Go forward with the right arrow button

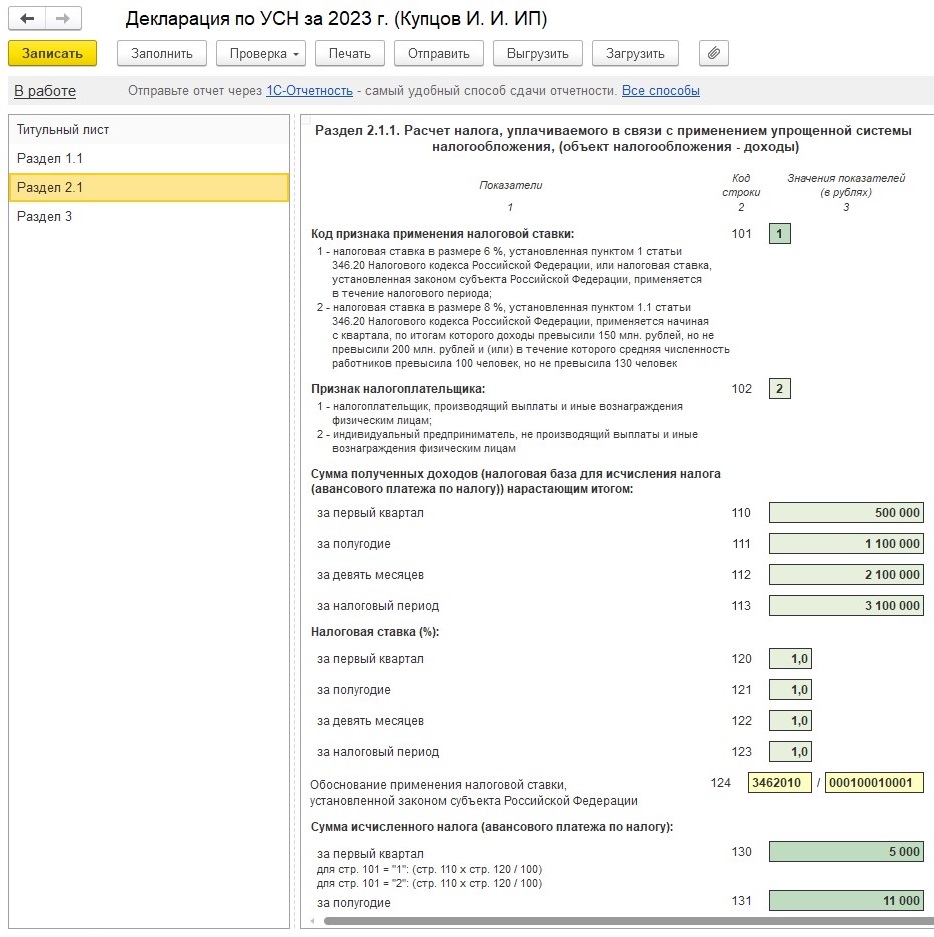coord(63,19)
